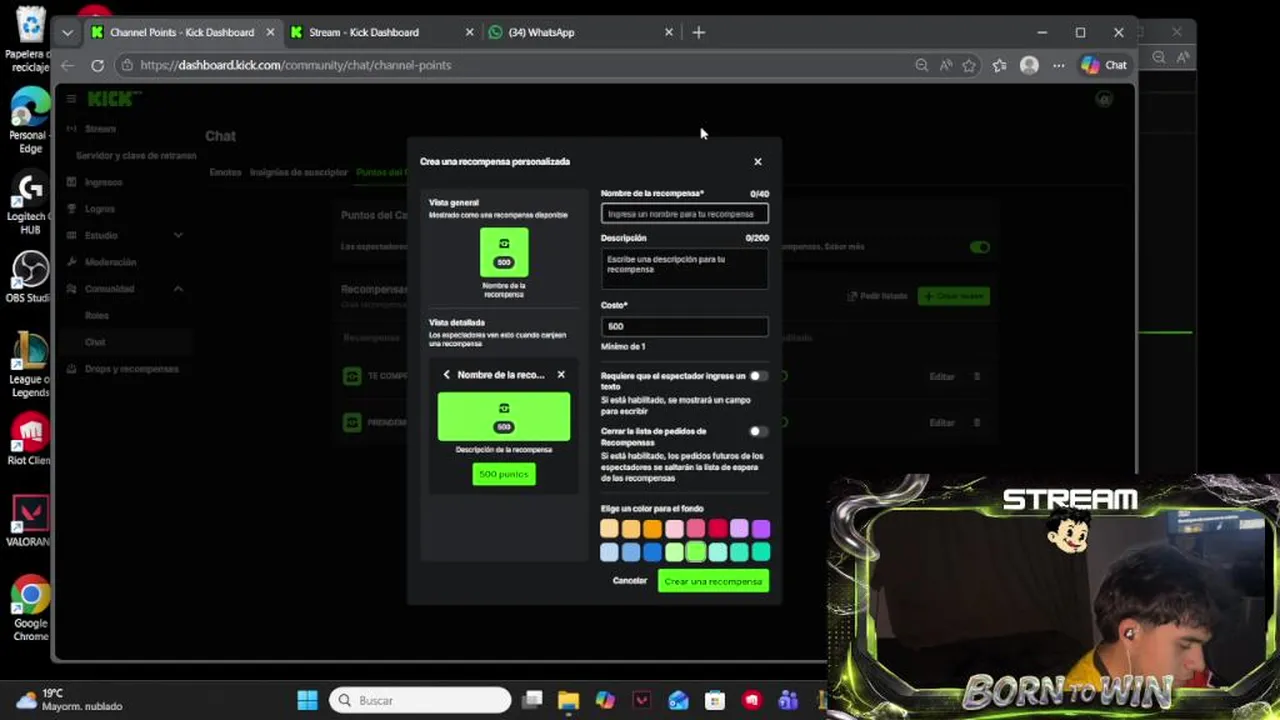1280x720 pixels.
Task: Open Copilot Chat in Edge
Action: coord(1104,65)
